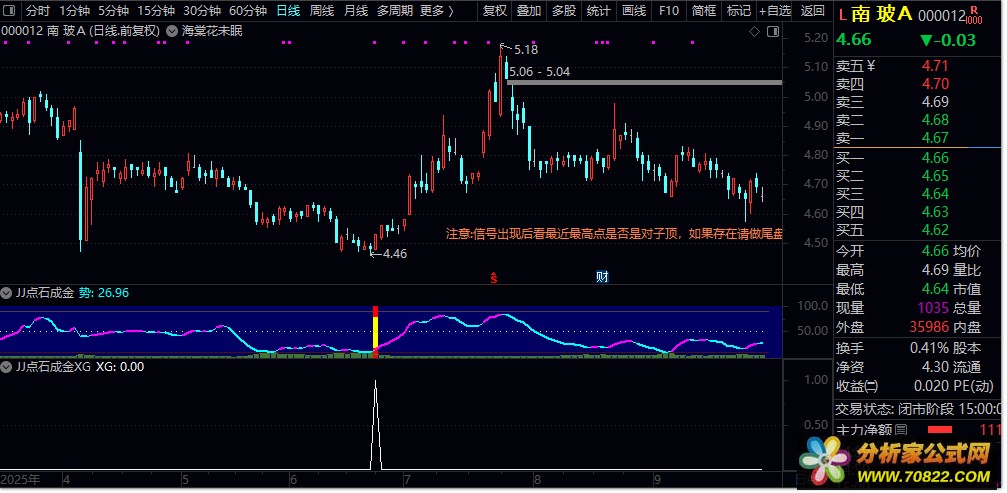Screen dimensions: 1007x493
Task: Click the blue 财 finance marker
Action: (x=602, y=277)
